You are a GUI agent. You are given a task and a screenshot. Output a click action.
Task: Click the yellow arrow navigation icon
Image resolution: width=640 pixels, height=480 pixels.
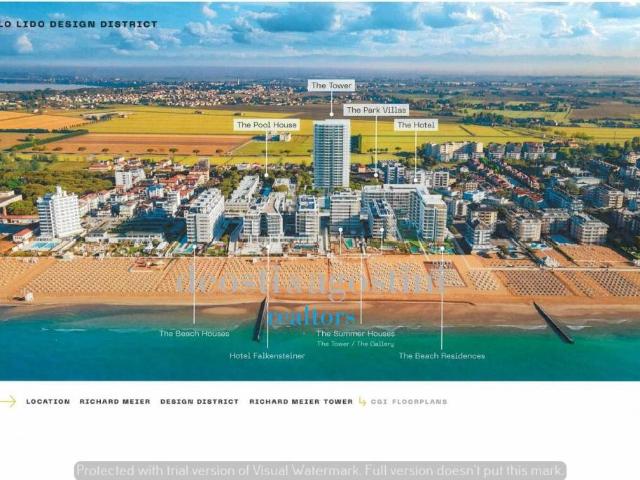pyautogui.click(x=8, y=402)
